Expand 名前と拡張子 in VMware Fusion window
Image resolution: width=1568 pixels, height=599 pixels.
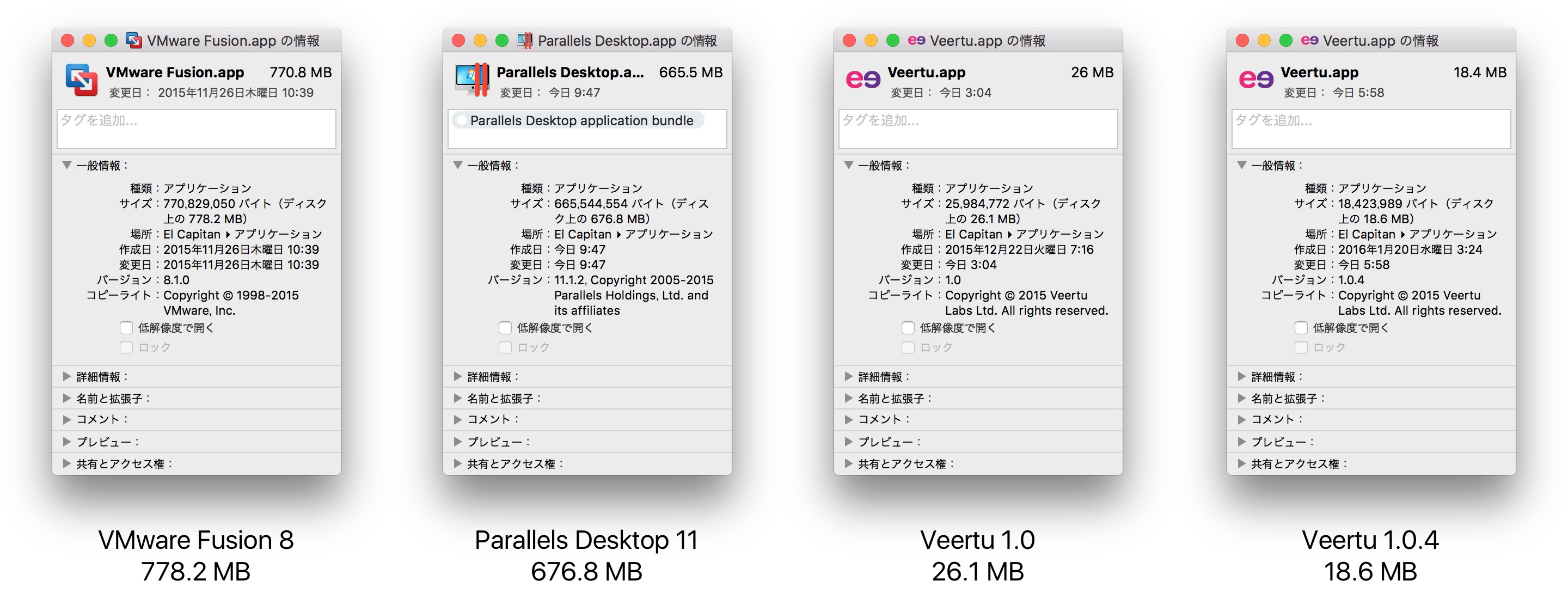pos(67,399)
